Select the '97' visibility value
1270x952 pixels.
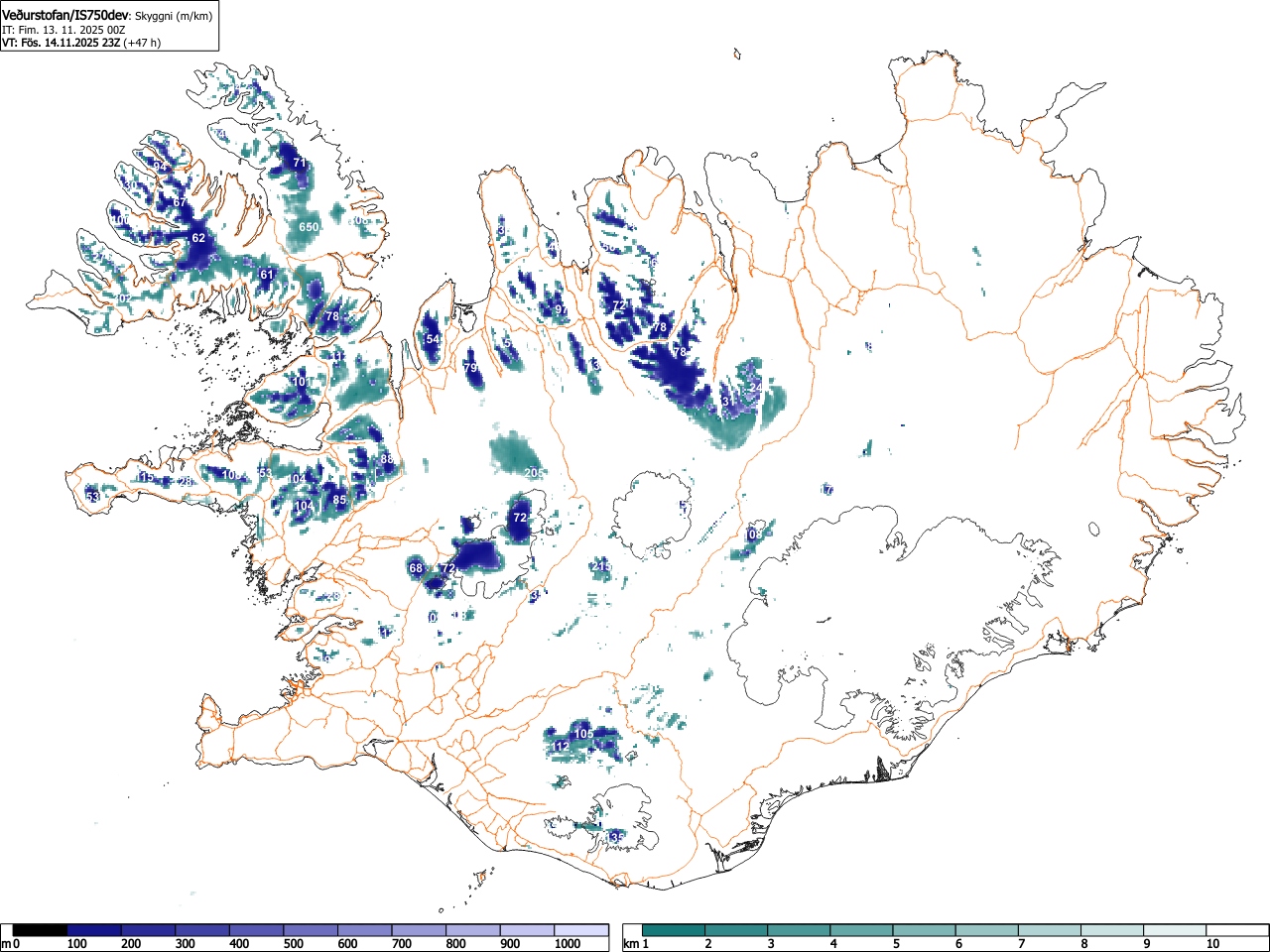tap(562, 310)
